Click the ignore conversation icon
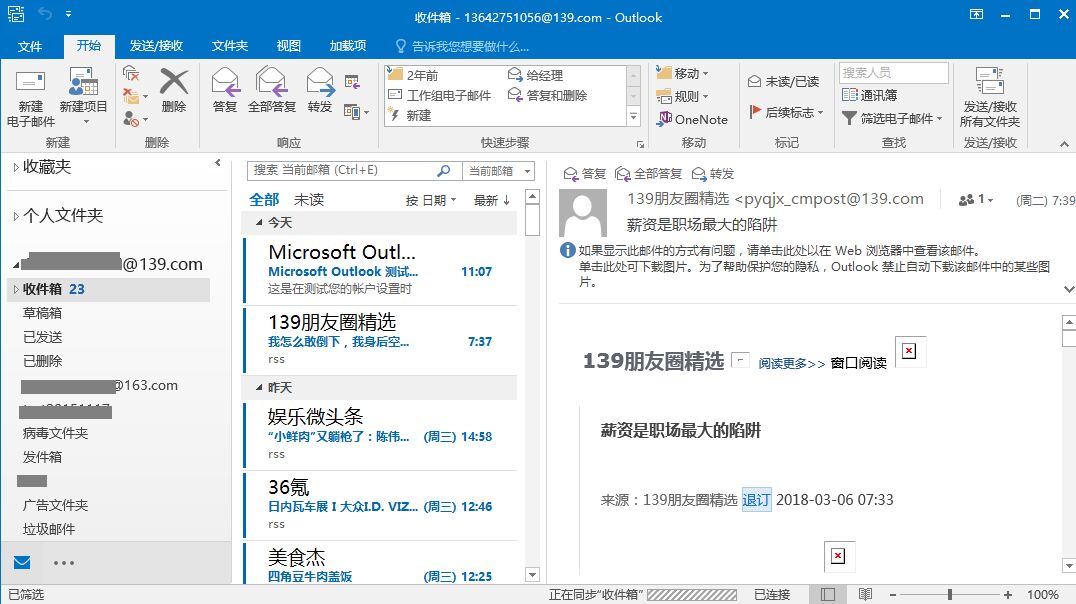The image size is (1076, 604). point(130,73)
